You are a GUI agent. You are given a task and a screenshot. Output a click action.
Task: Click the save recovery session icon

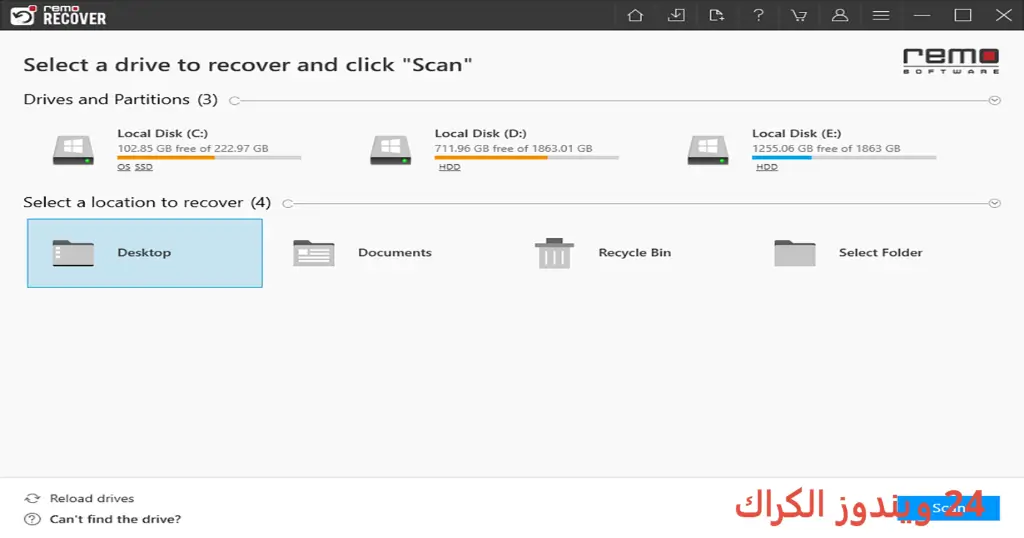pyautogui.click(x=676, y=15)
